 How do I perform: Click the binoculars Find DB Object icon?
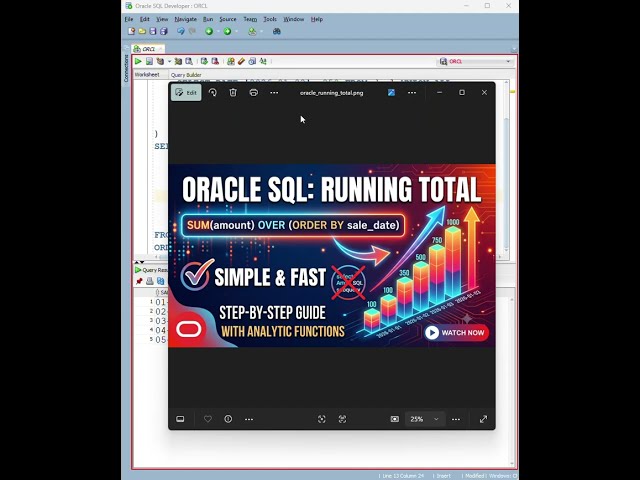click(x=277, y=31)
